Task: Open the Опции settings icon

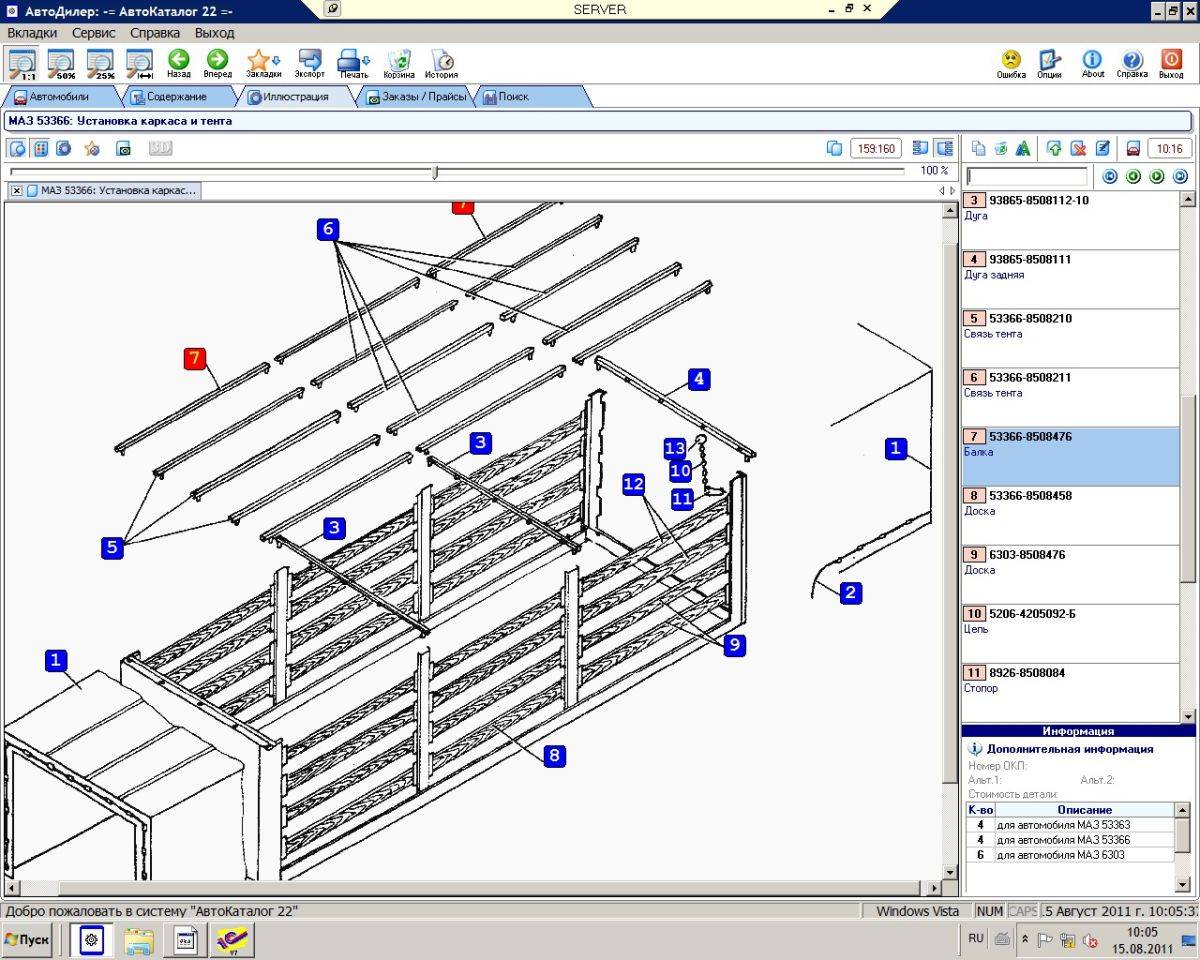Action: (1049, 63)
